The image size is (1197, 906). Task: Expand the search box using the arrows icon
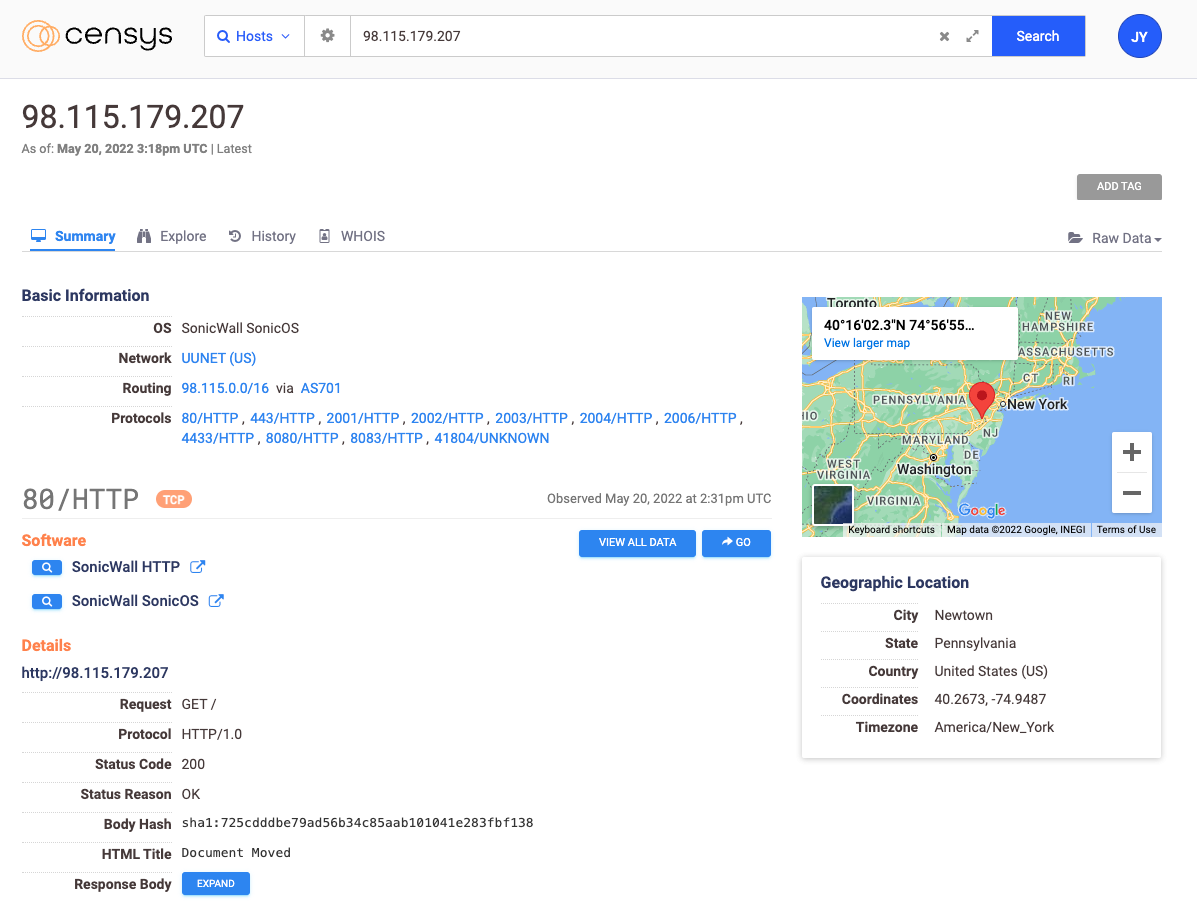click(x=971, y=35)
